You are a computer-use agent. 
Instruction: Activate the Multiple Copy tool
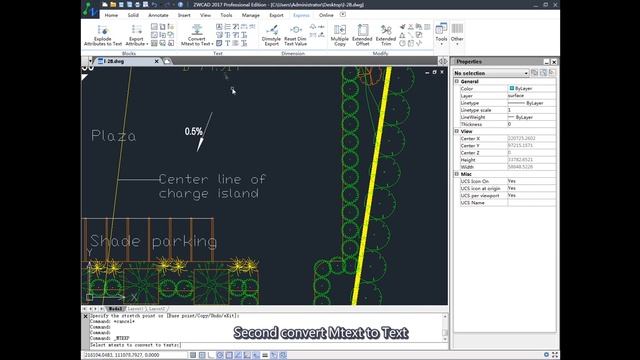(340, 35)
